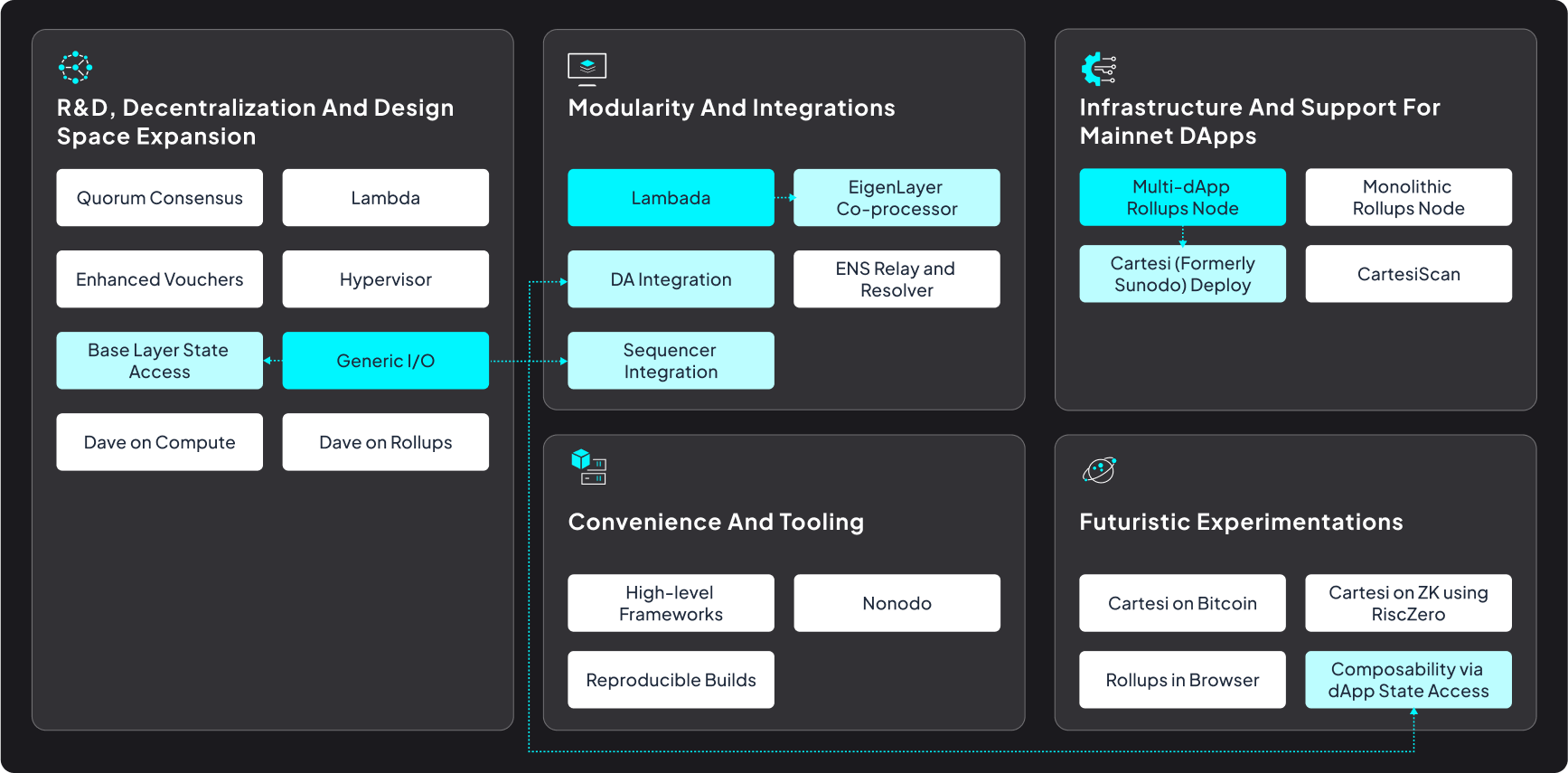Screen dimensions: 1568x773
Task: Click the Futuristic Experimentations heading
Action: pyautogui.click(x=1242, y=522)
